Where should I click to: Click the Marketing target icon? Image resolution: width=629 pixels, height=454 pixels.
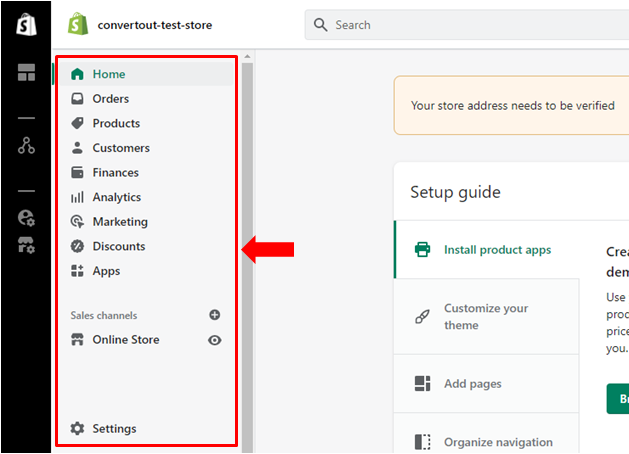pos(77,221)
